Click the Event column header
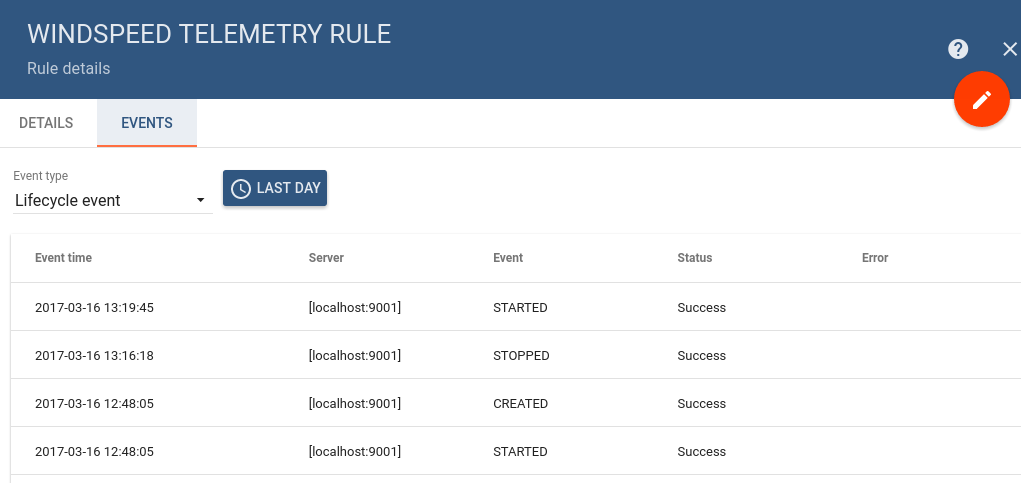This screenshot has height=483, width=1021. click(508, 257)
